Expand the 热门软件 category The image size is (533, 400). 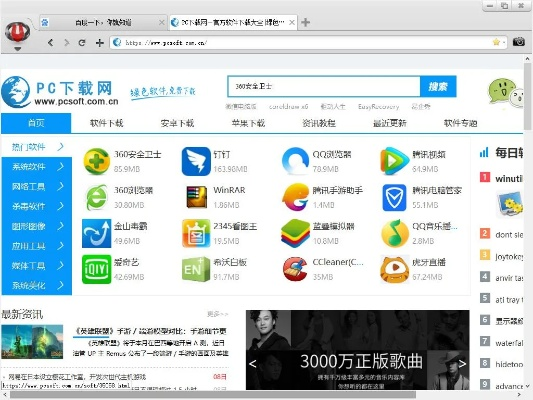[x=36, y=147]
